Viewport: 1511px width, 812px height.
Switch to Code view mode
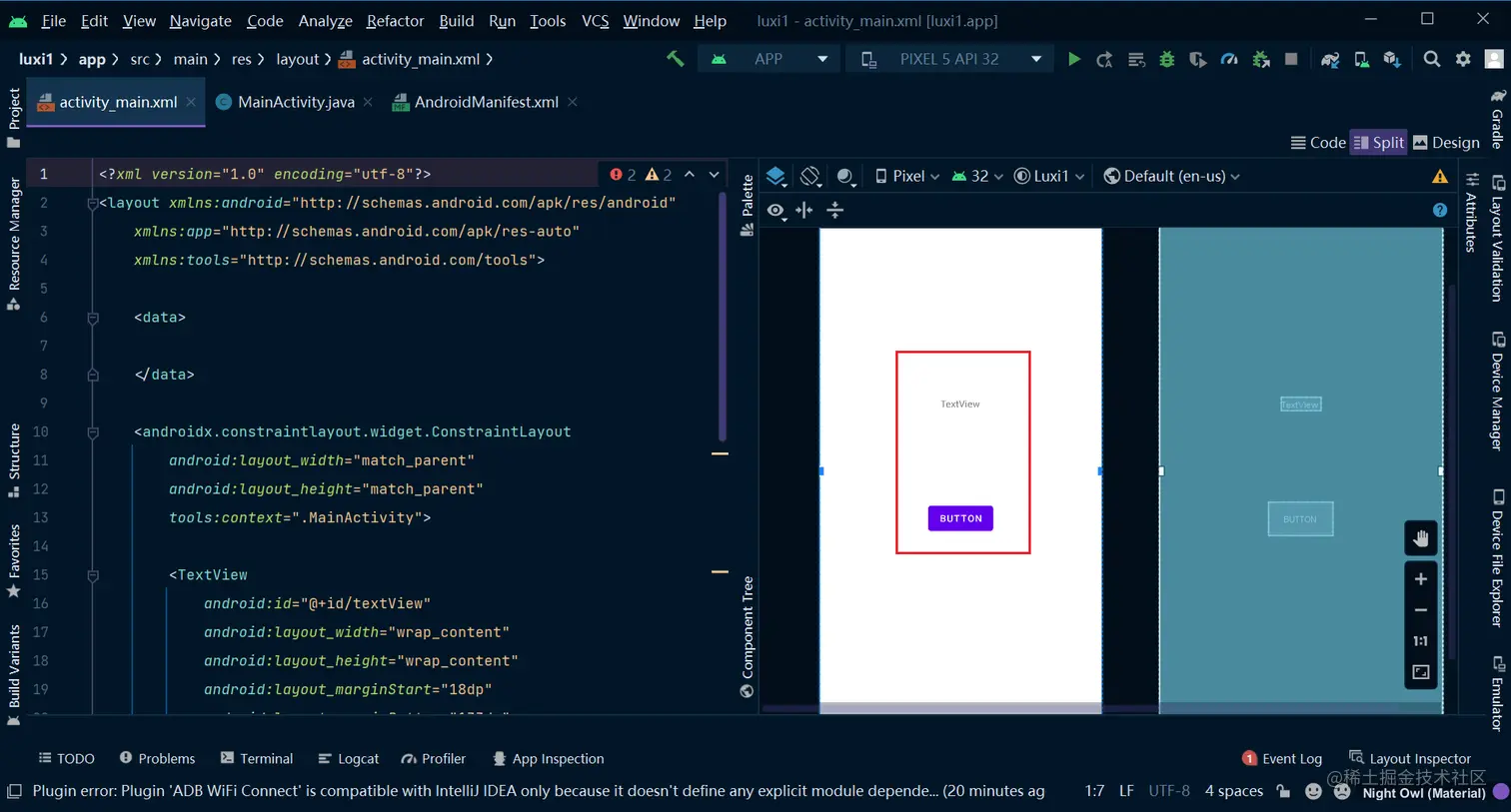coord(1318,143)
